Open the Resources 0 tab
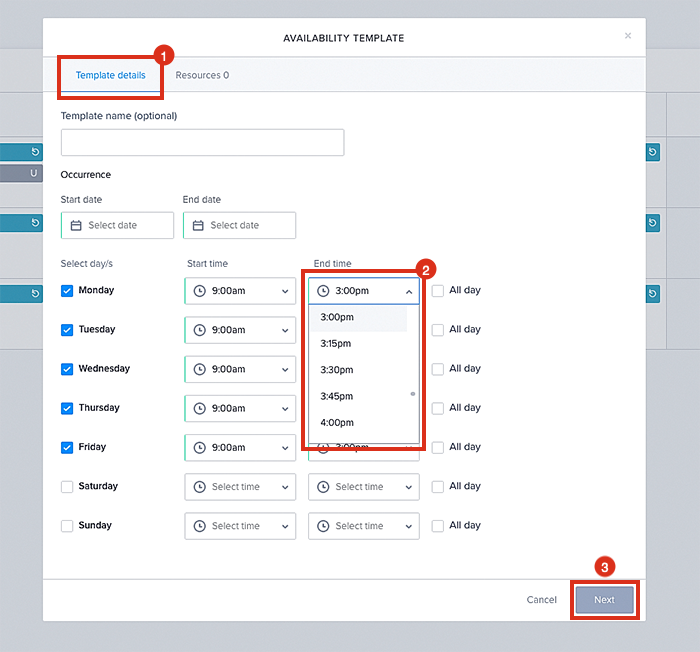This screenshot has height=652, width=700. [202, 75]
